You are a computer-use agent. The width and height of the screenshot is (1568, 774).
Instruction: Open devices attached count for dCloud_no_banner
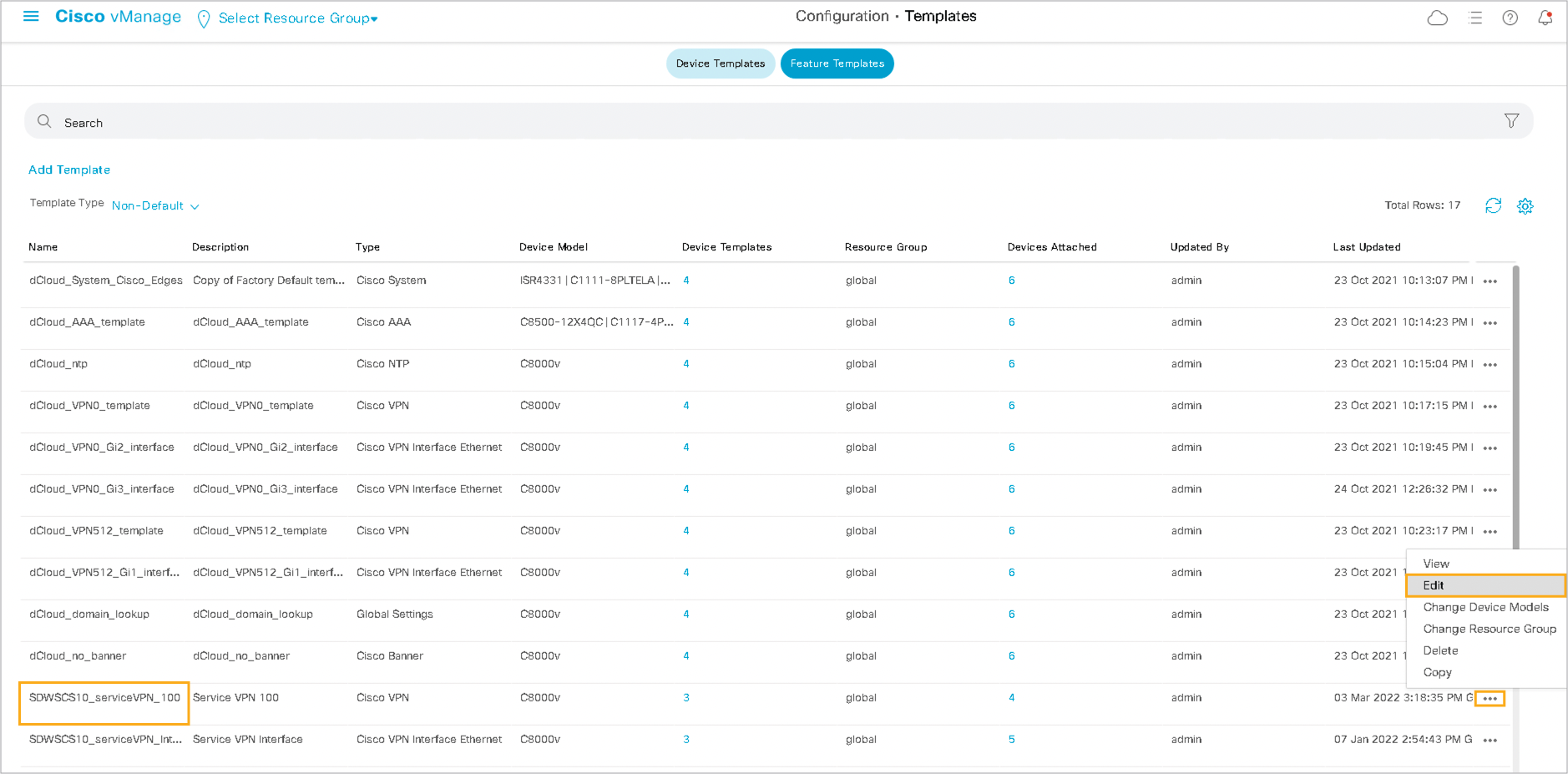(1011, 656)
